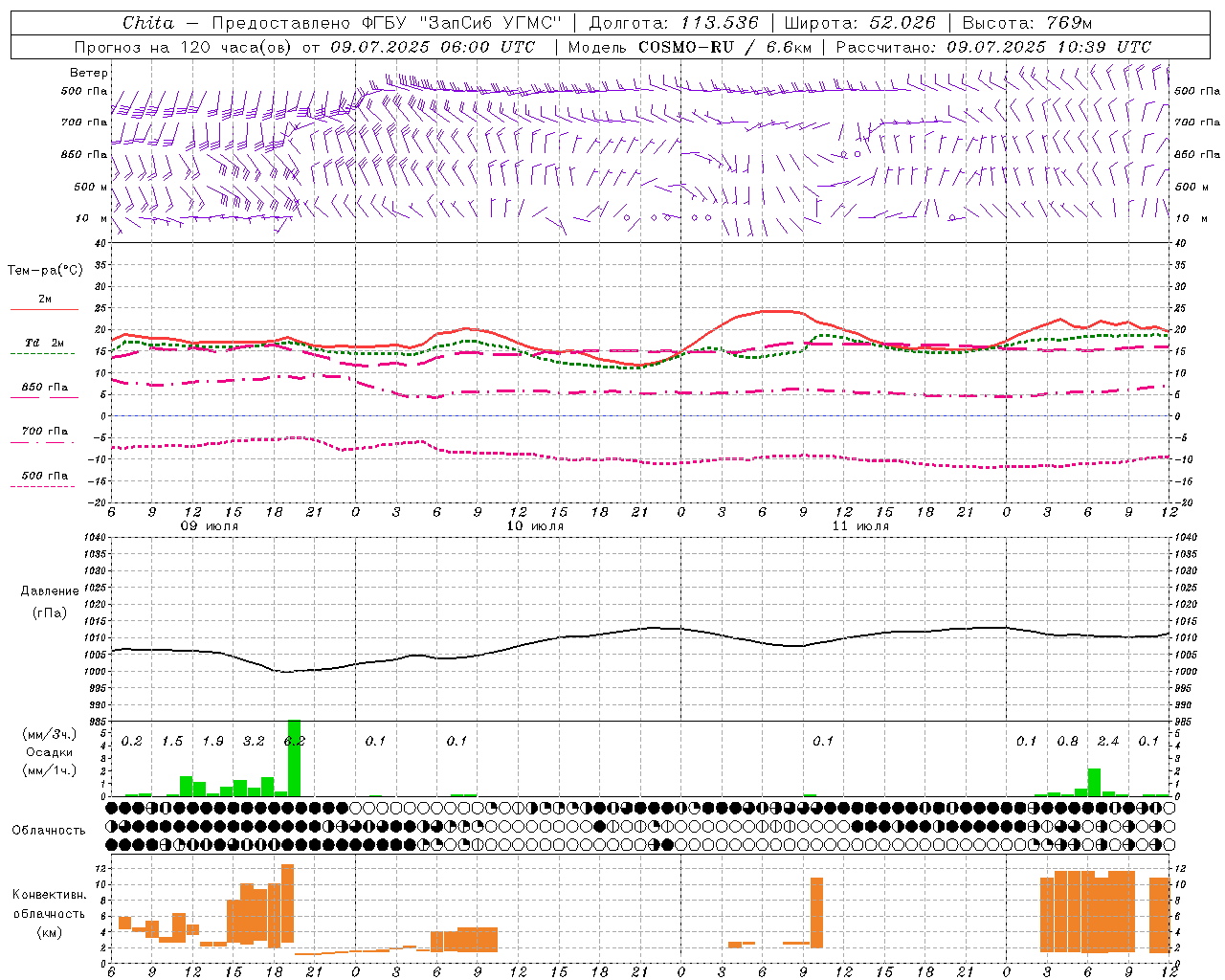Click the "1.9" precipitation total value

212,742
